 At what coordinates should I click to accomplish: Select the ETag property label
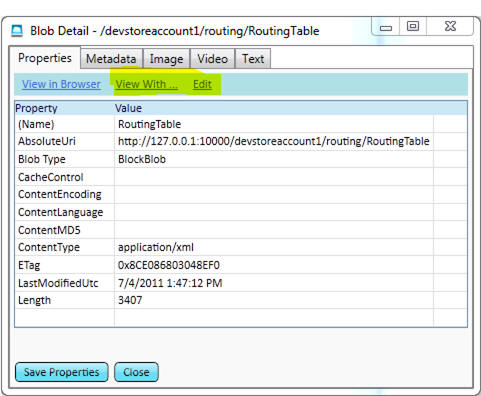pyautogui.click(x=29, y=265)
